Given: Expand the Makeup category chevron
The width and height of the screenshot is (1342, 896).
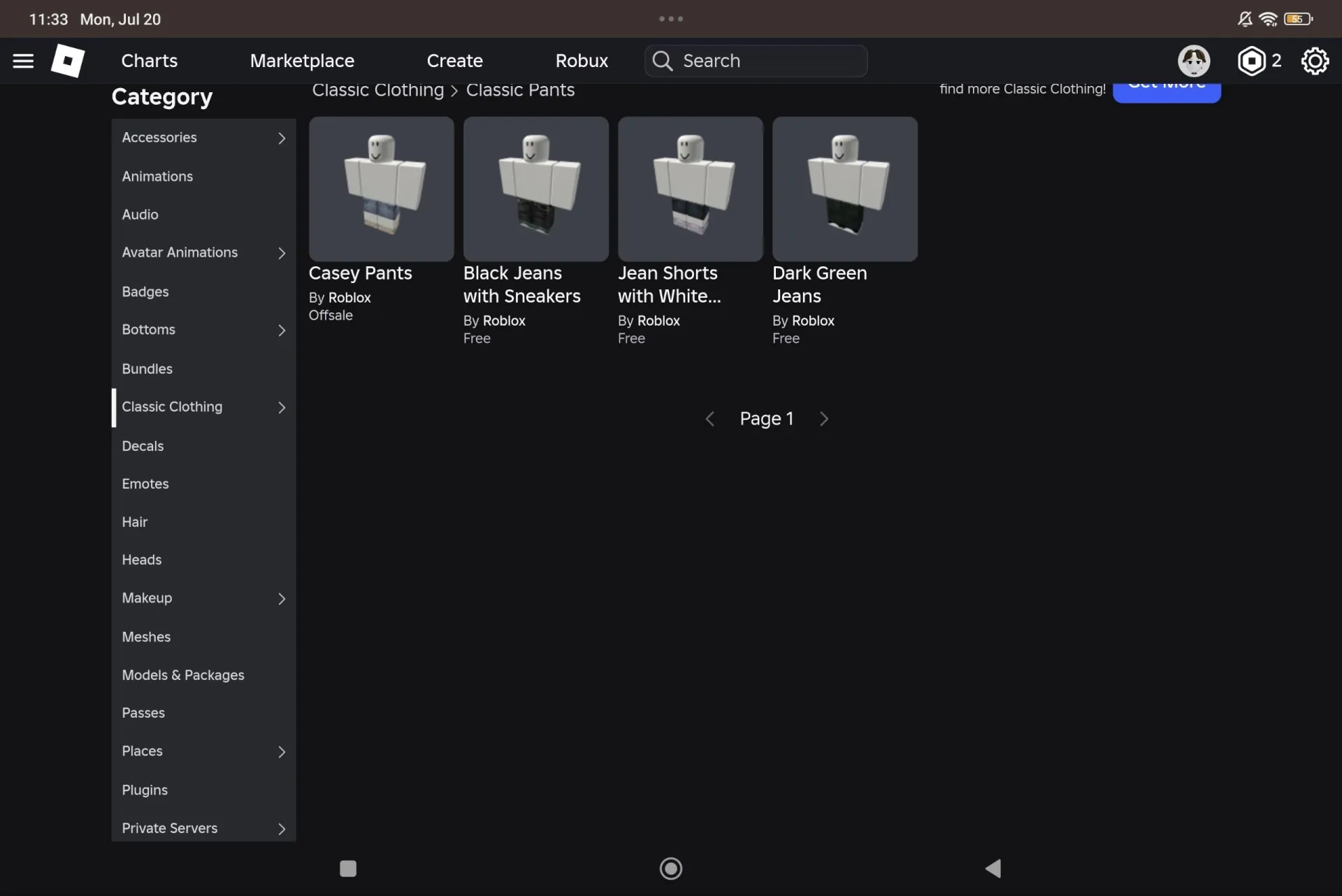Looking at the screenshot, I should [282, 599].
